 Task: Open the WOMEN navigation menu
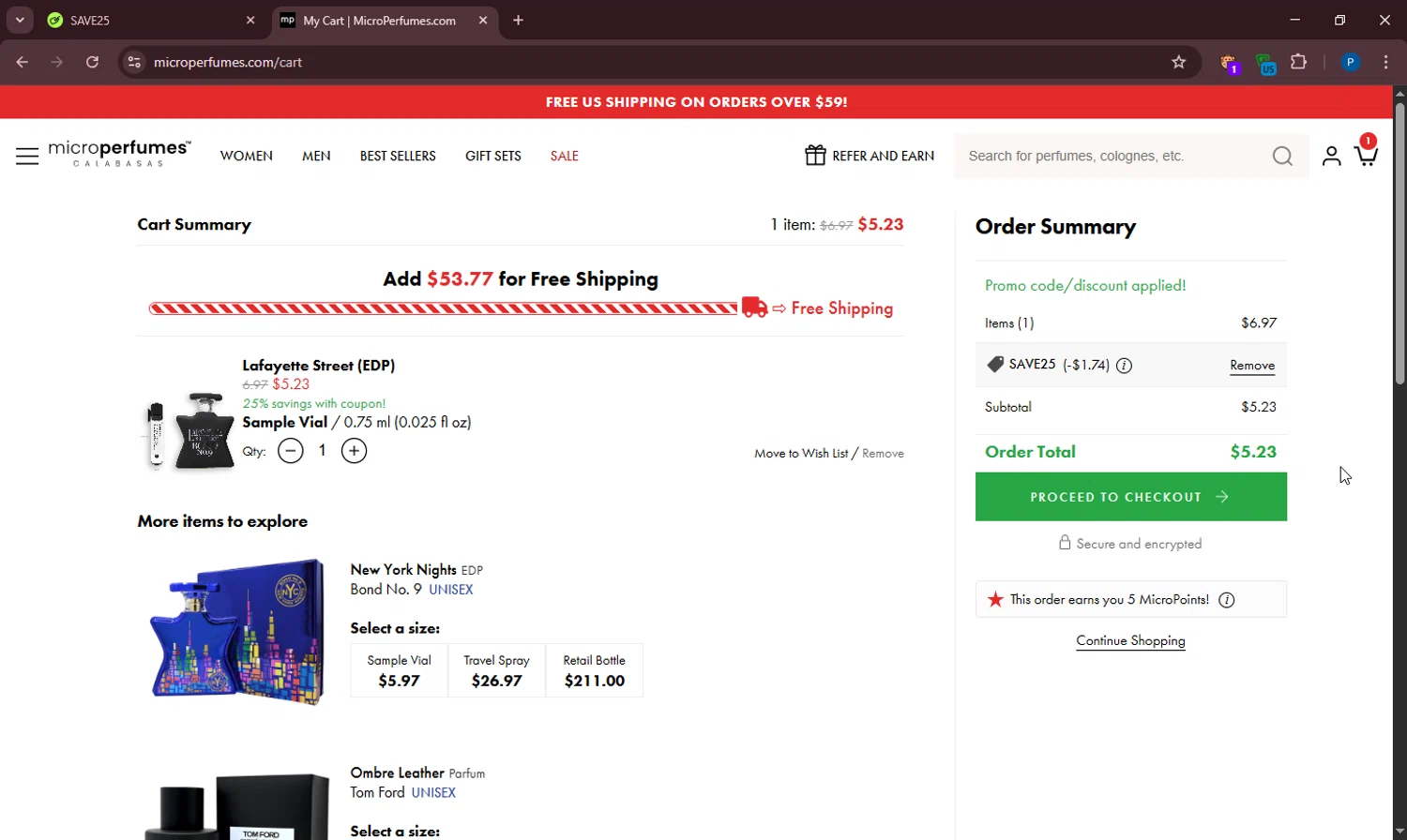coord(247,156)
